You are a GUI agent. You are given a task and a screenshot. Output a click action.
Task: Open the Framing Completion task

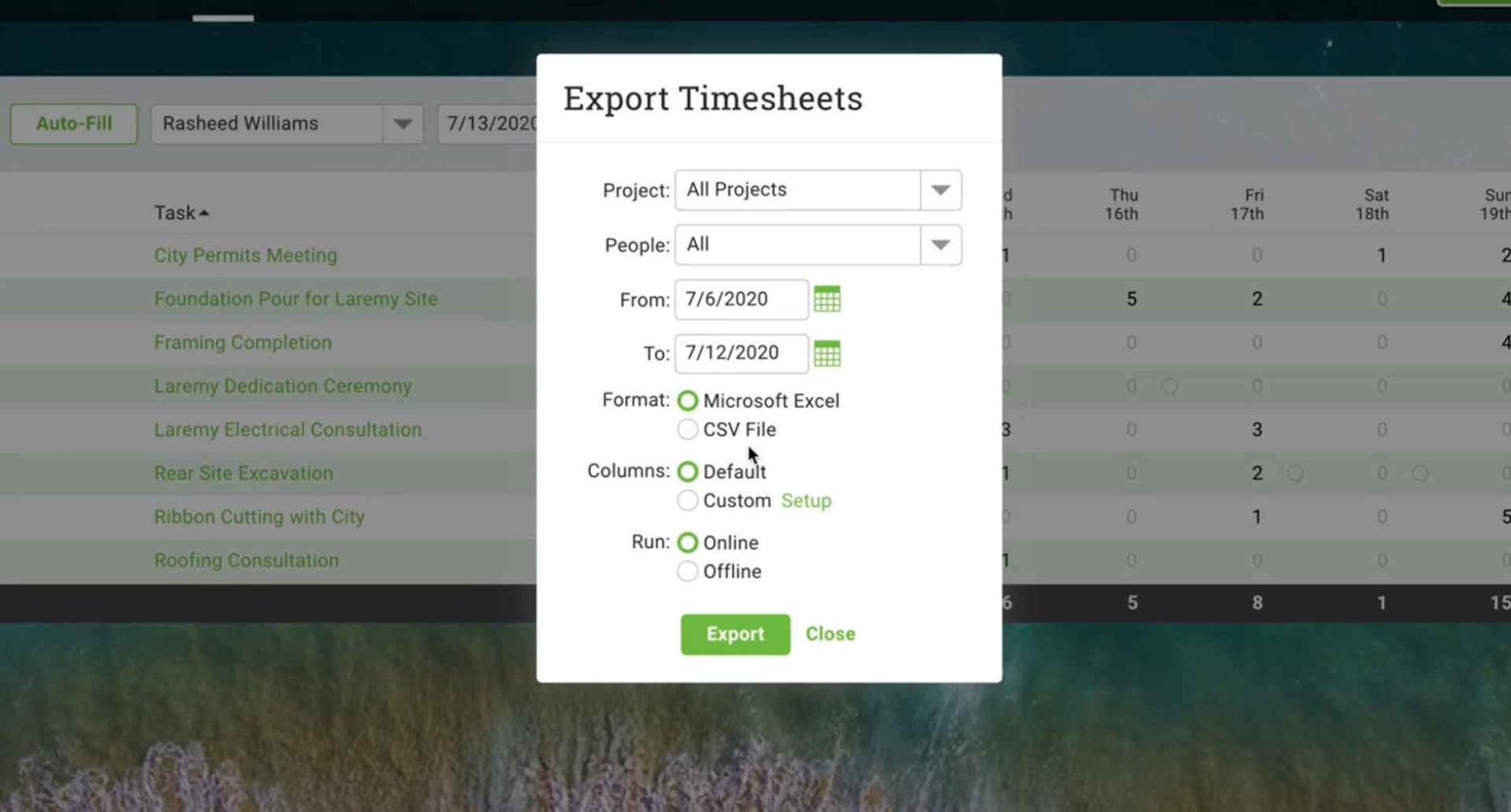(243, 342)
